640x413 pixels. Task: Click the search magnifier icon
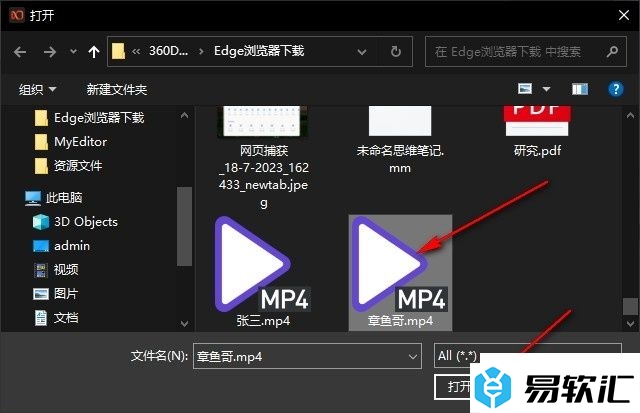pos(612,51)
